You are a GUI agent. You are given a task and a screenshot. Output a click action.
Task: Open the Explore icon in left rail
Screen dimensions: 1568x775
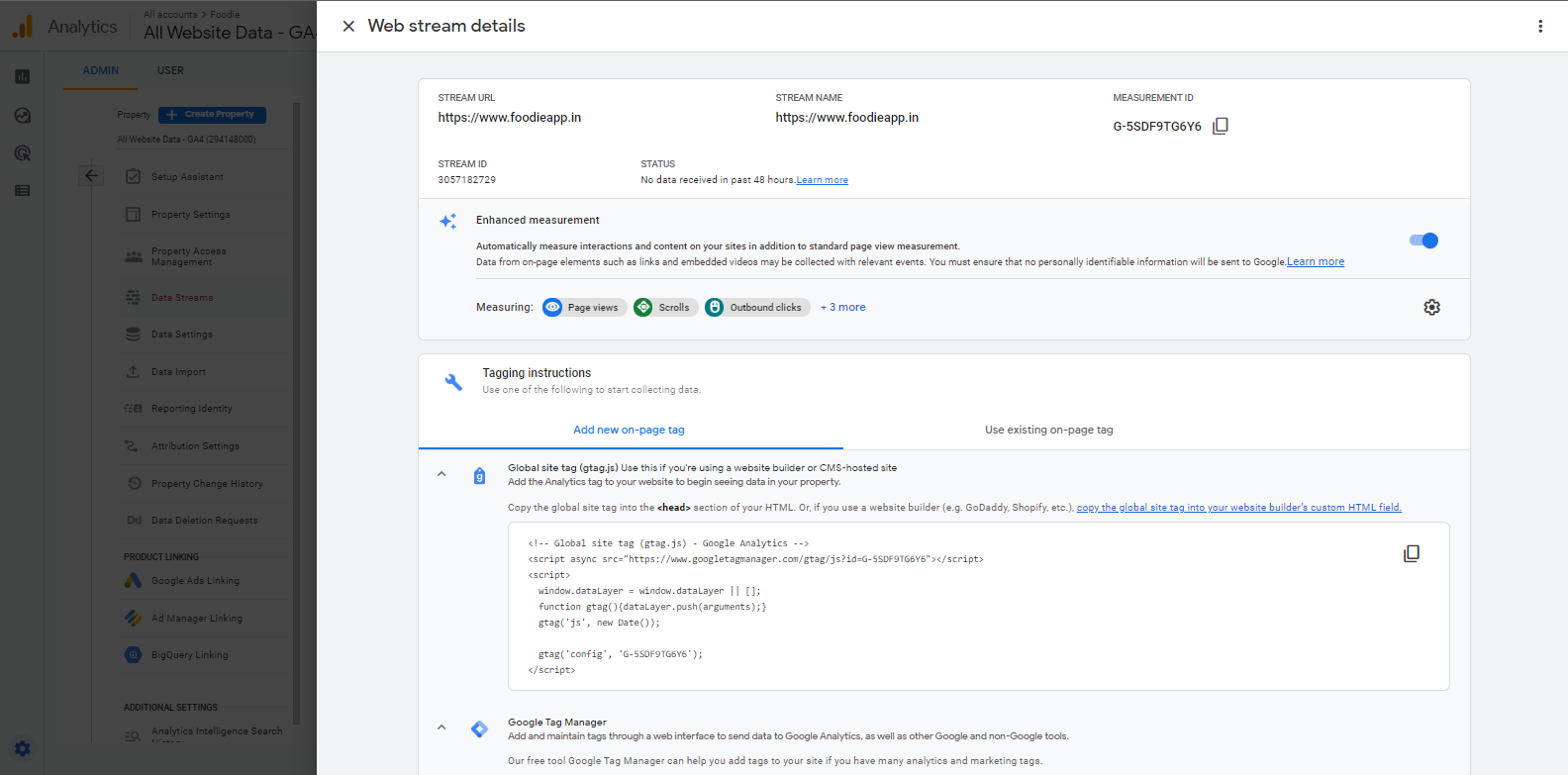pyautogui.click(x=23, y=116)
